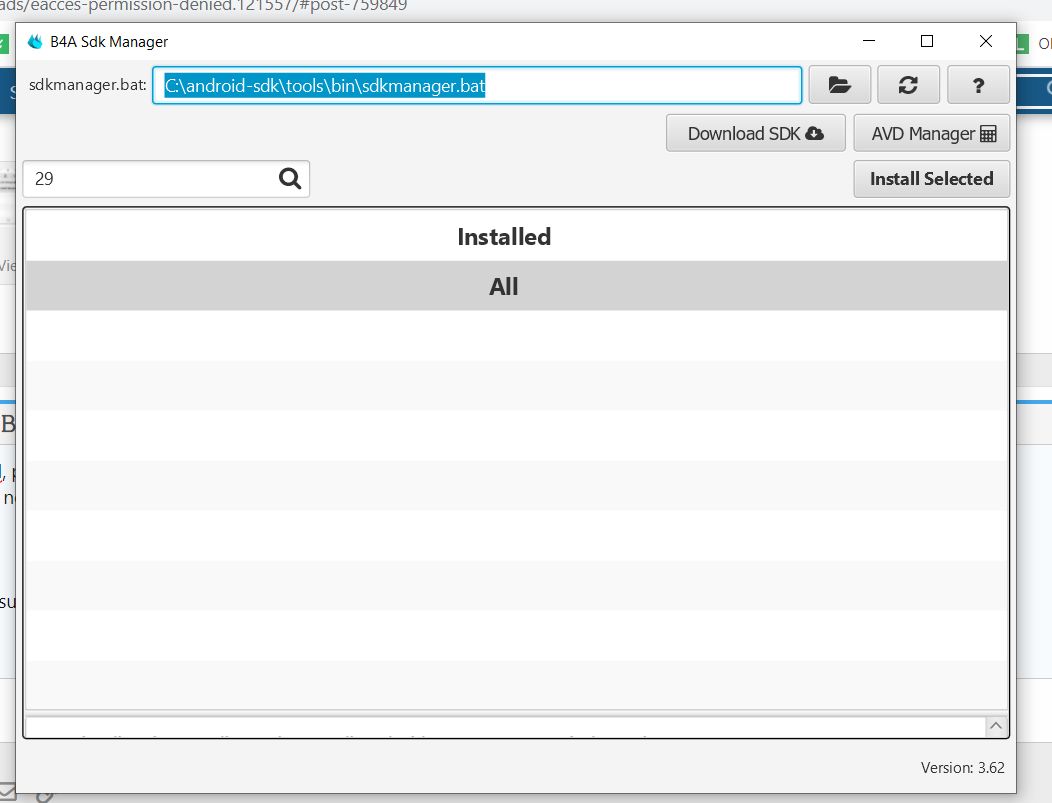
Task: Close the B4A Sdk Manager window
Action: (x=986, y=41)
